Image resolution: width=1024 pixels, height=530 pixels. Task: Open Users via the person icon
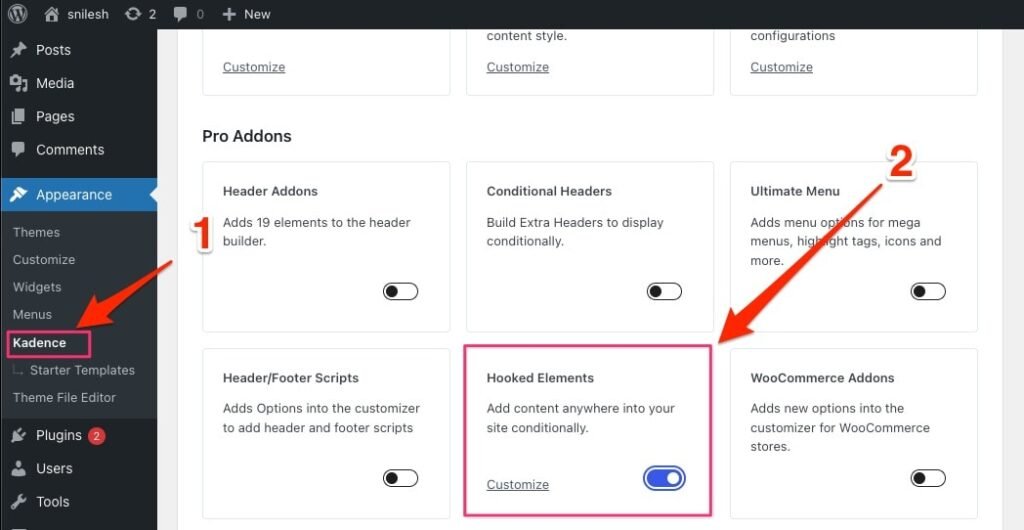(18, 468)
